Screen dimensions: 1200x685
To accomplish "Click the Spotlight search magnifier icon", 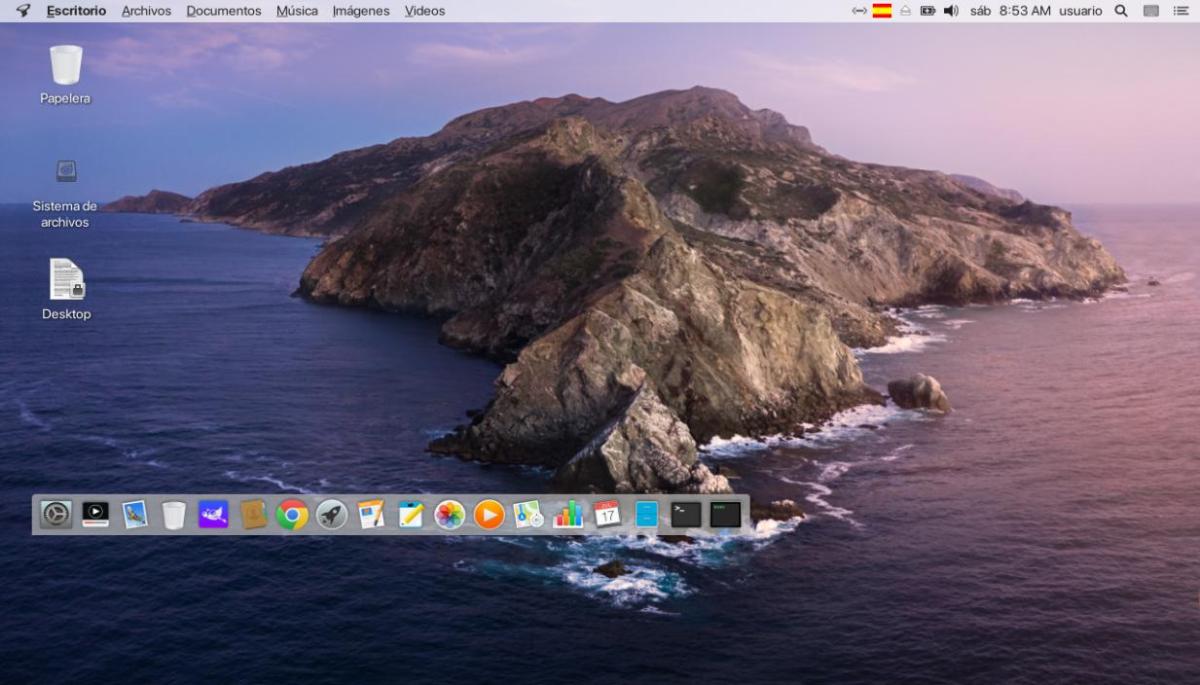I will [x=1121, y=11].
